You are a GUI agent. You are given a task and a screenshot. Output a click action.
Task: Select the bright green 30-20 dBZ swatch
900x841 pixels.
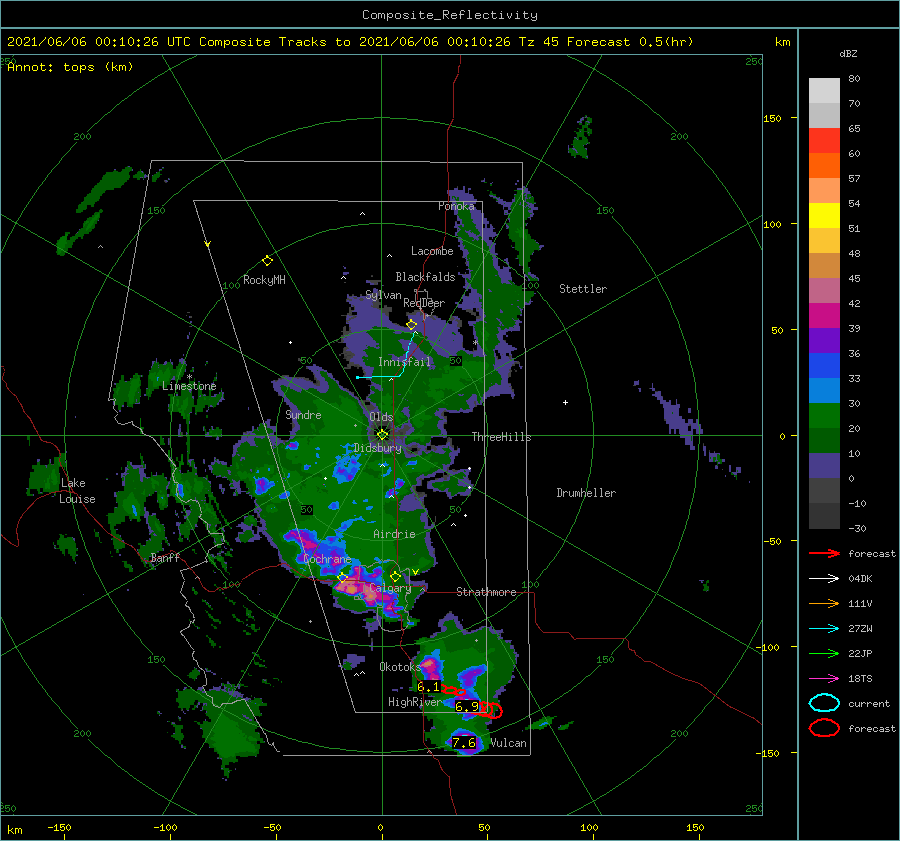[824, 416]
